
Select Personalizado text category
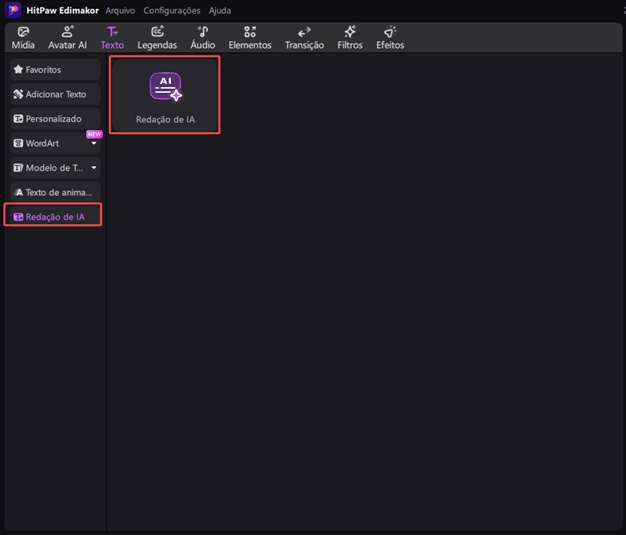tap(53, 119)
